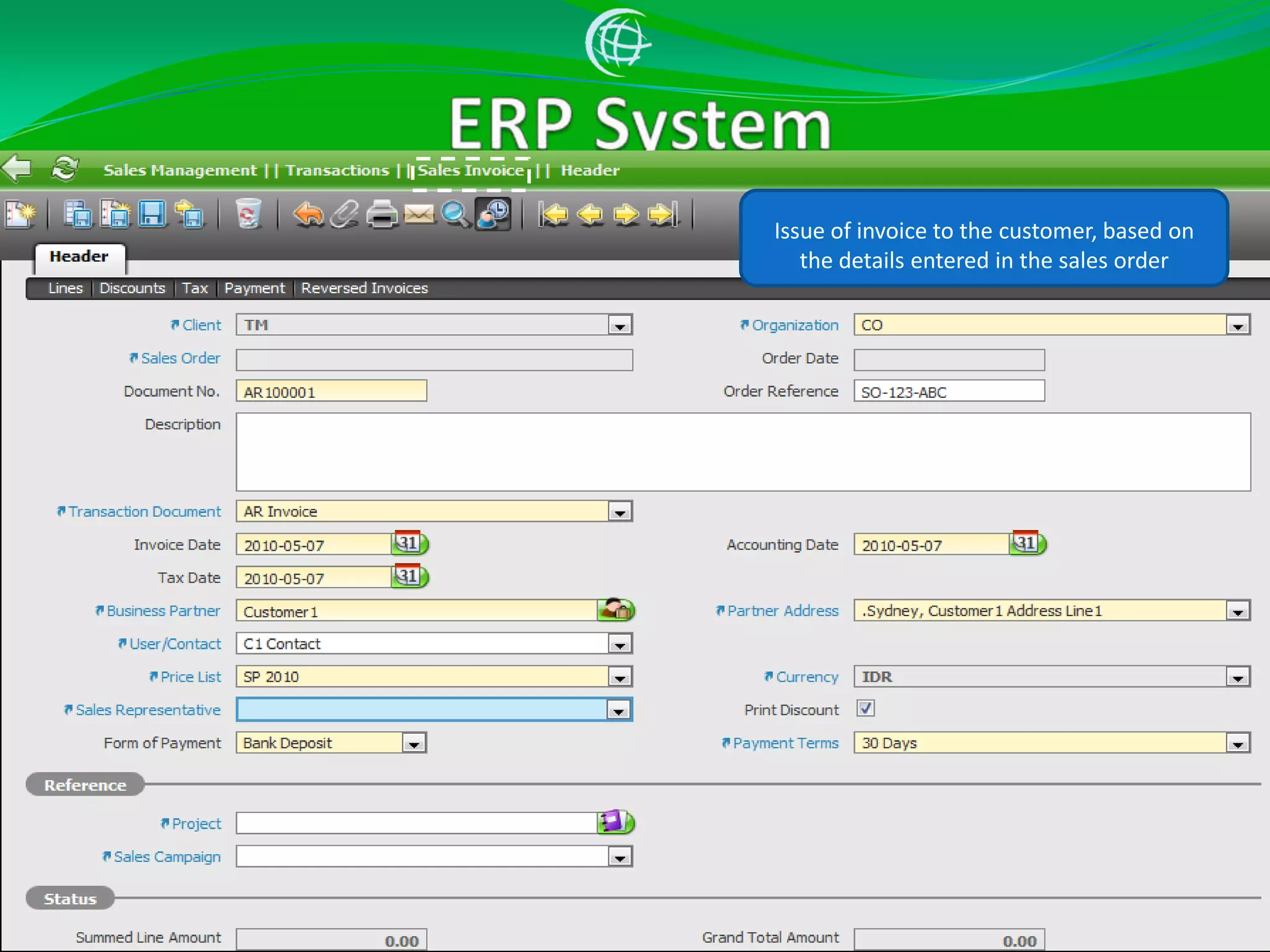This screenshot has width=1270, height=952.
Task: Select the Header tab
Action: 79,257
